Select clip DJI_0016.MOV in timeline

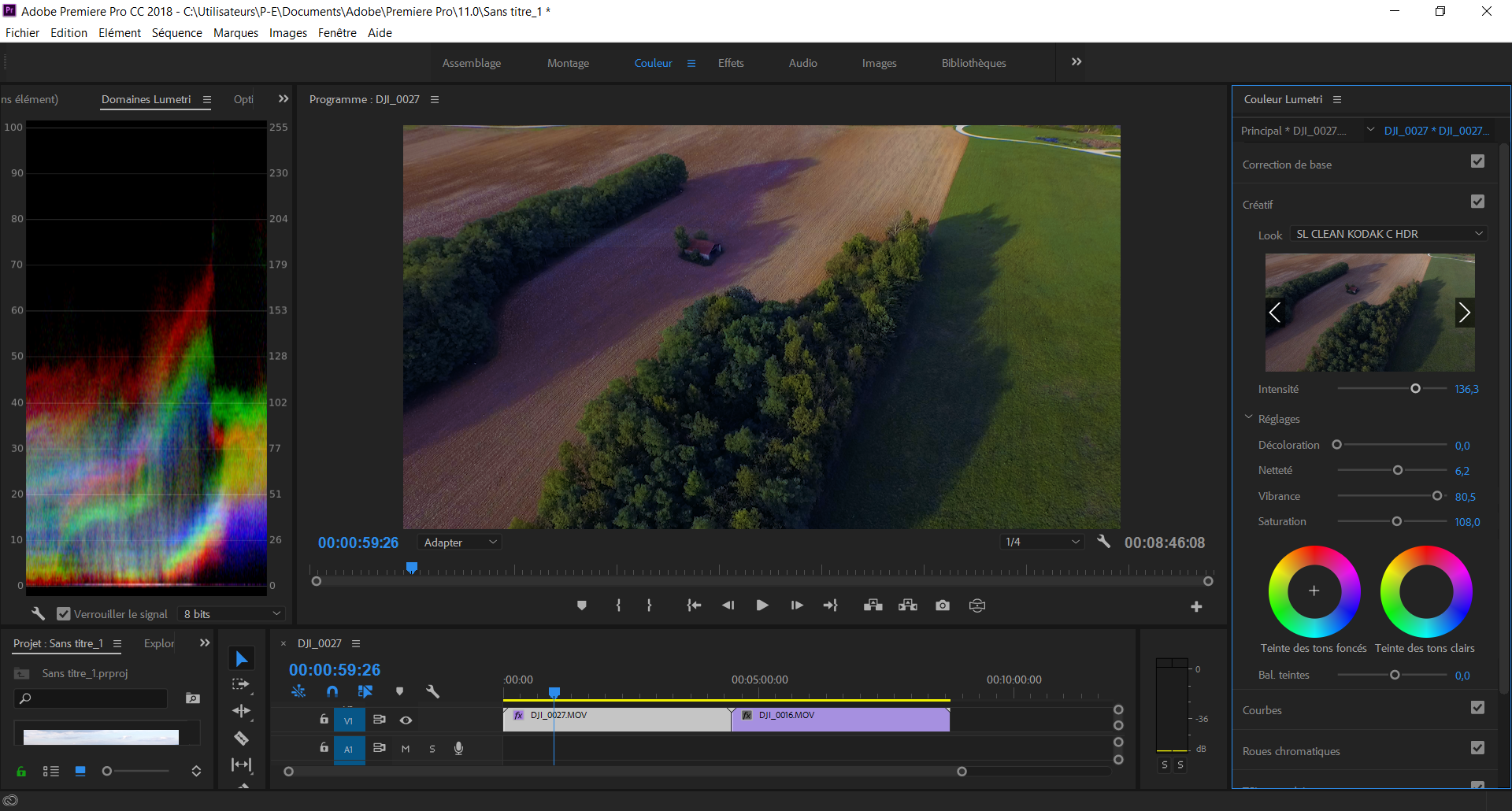(840, 720)
